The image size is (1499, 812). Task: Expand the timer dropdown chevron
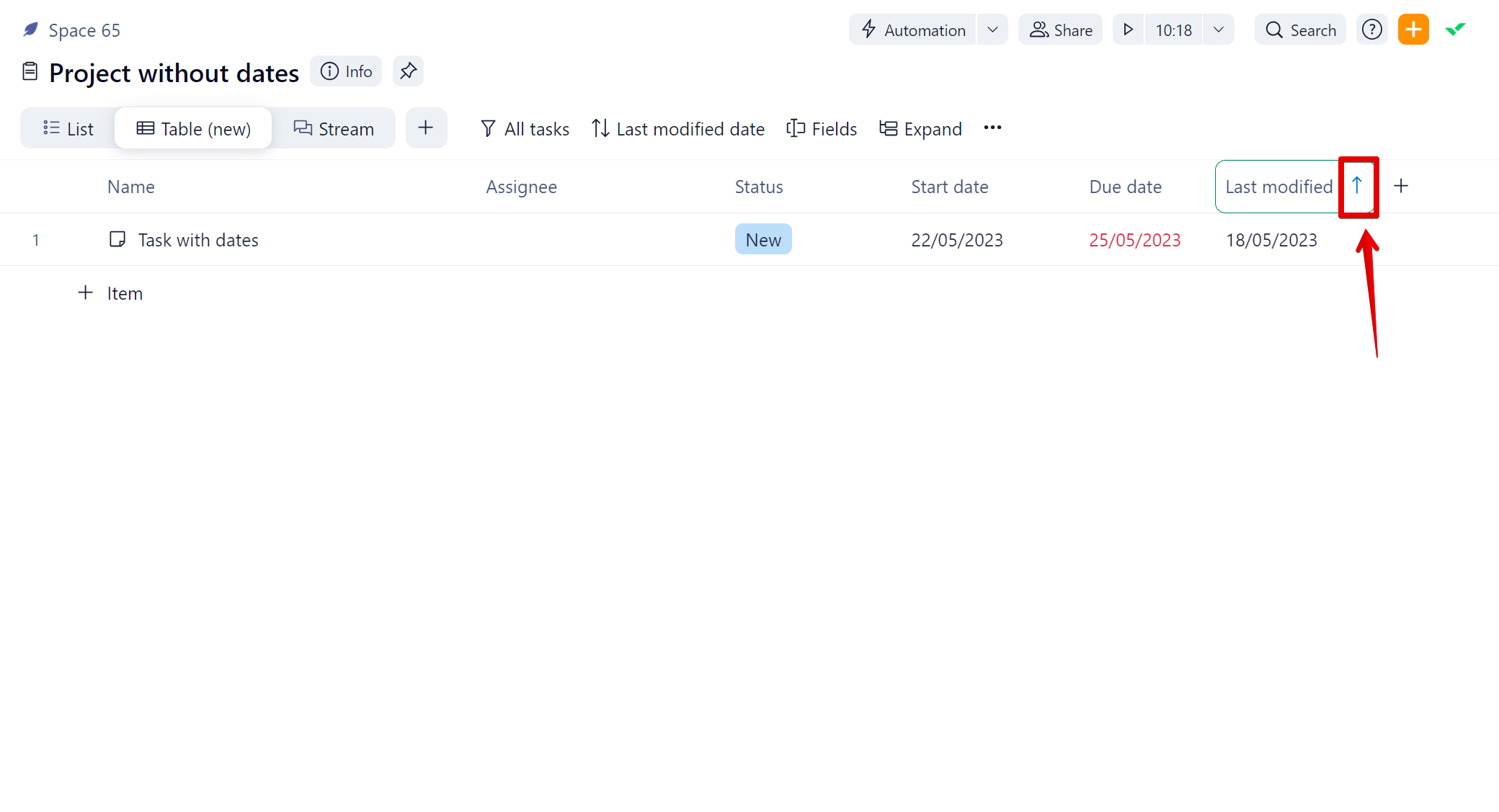[x=1219, y=30]
